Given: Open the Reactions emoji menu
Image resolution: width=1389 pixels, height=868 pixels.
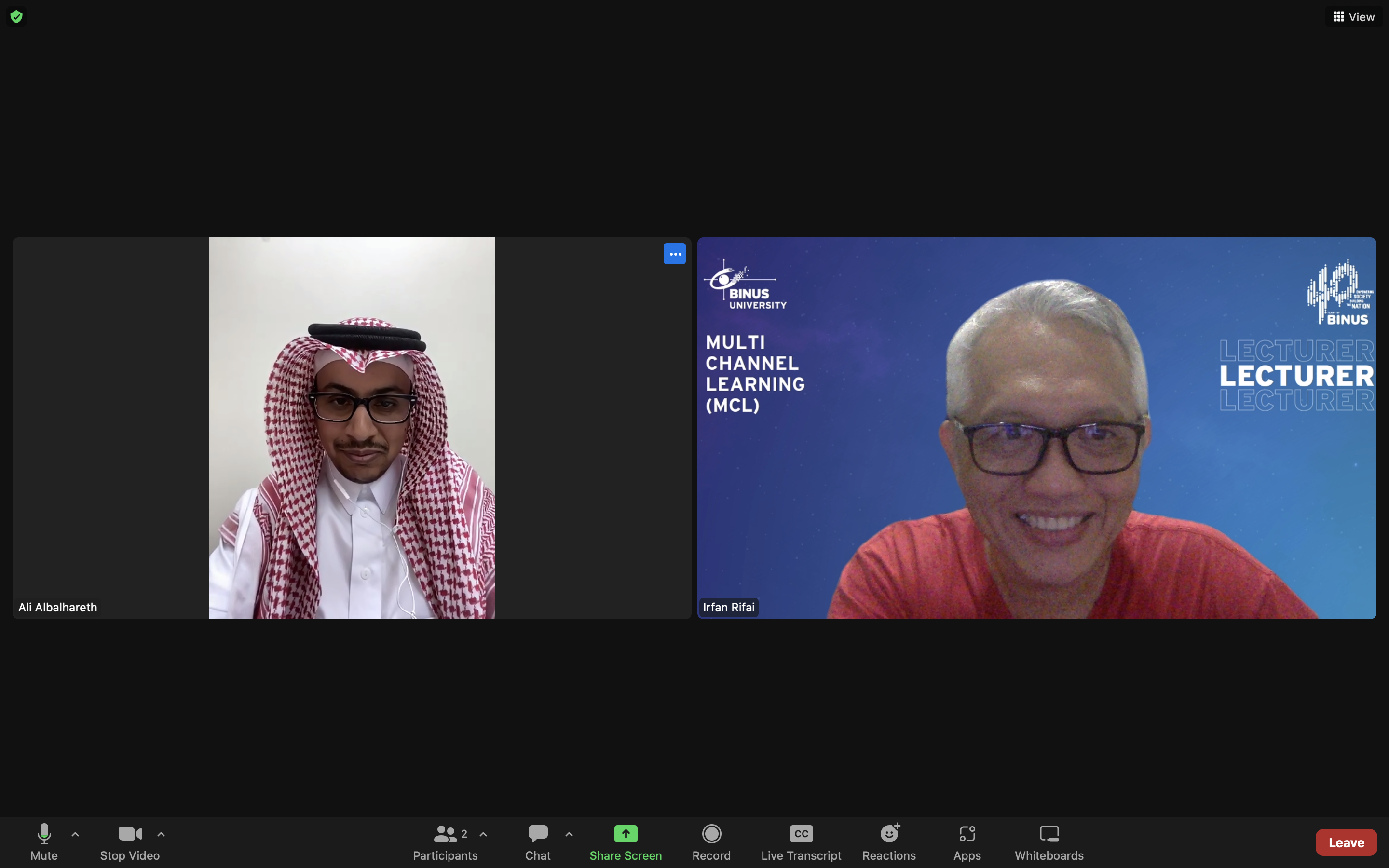Looking at the screenshot, I should click(x=888, y=841).
